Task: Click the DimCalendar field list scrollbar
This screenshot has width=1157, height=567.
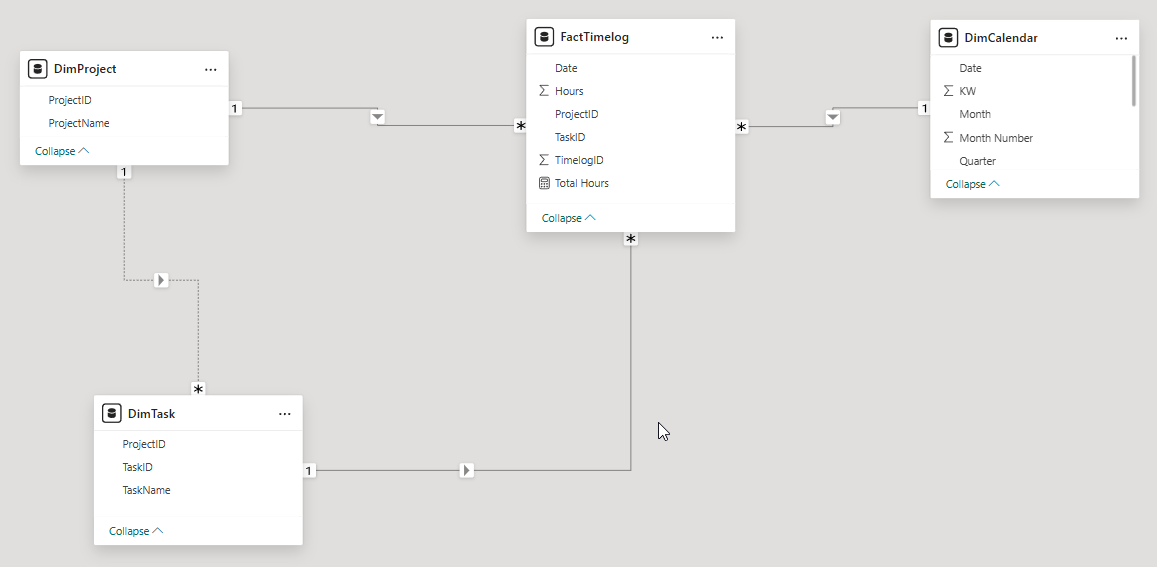Action: [x=1133, y=80]
